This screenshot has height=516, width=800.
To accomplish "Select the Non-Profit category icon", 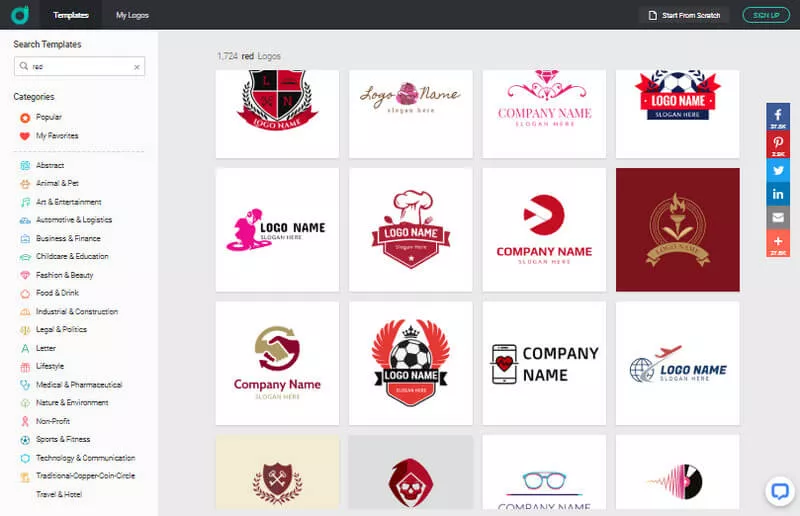I will point(25,421).
